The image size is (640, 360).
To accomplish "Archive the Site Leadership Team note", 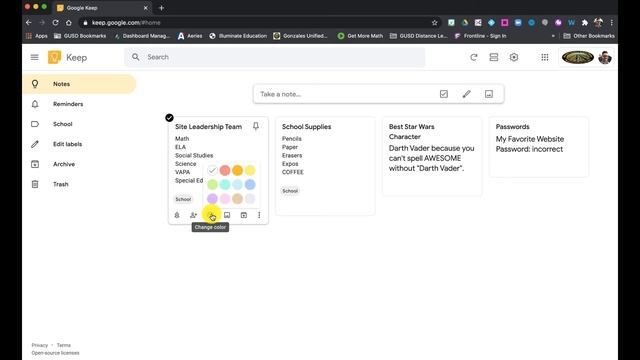I will (244, 215).
